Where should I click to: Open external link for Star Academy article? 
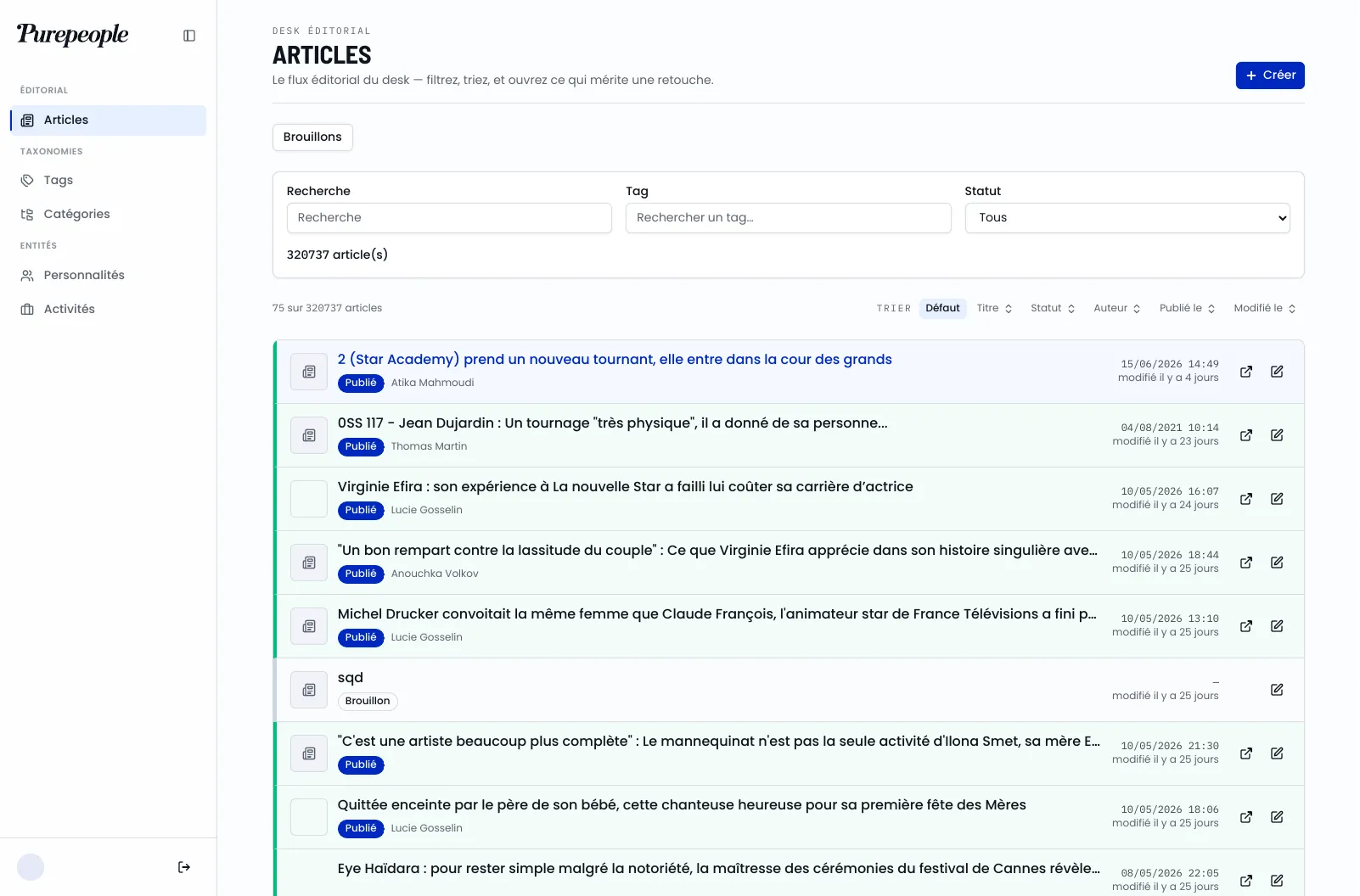1246,372
